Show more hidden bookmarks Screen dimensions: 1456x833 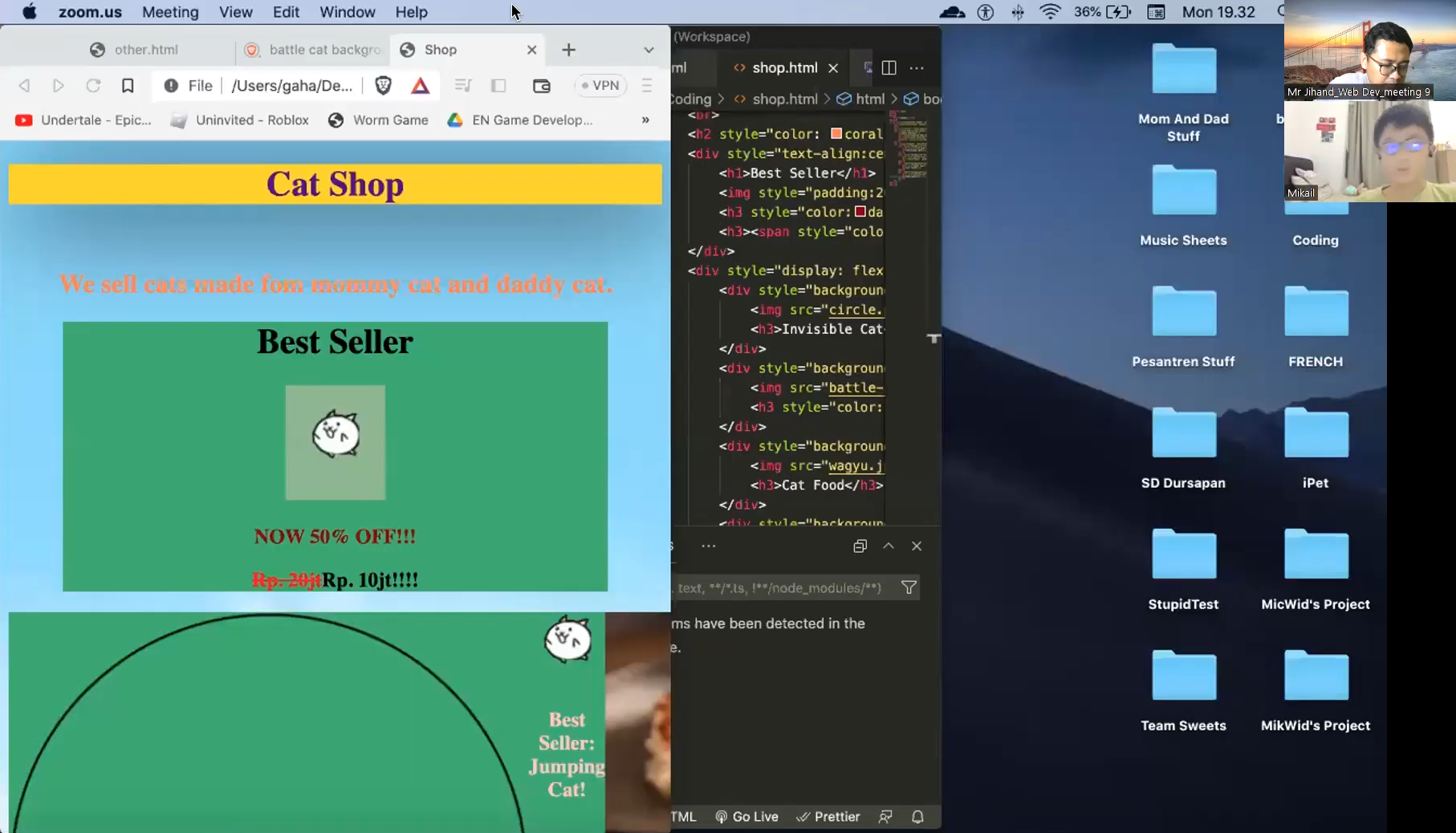pyautogui.click(x=645, y=120)
